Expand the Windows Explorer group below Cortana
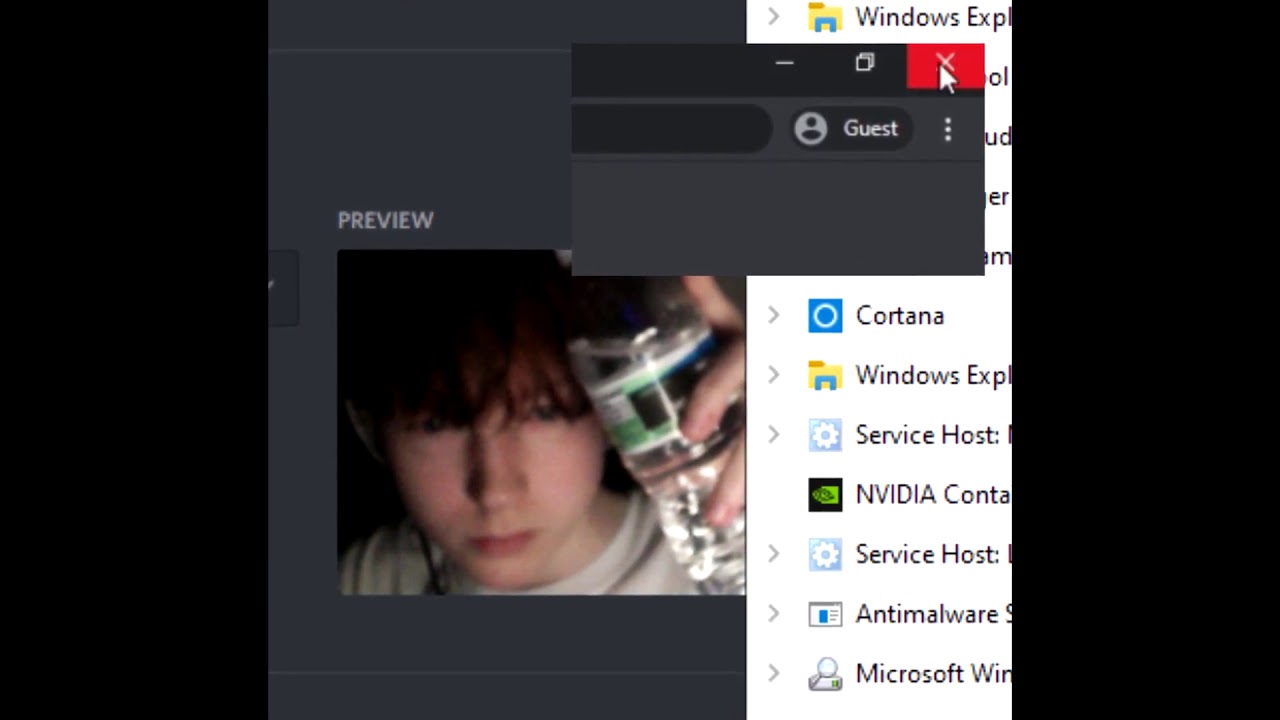The image size is (1280, 720). click(773, 376)
